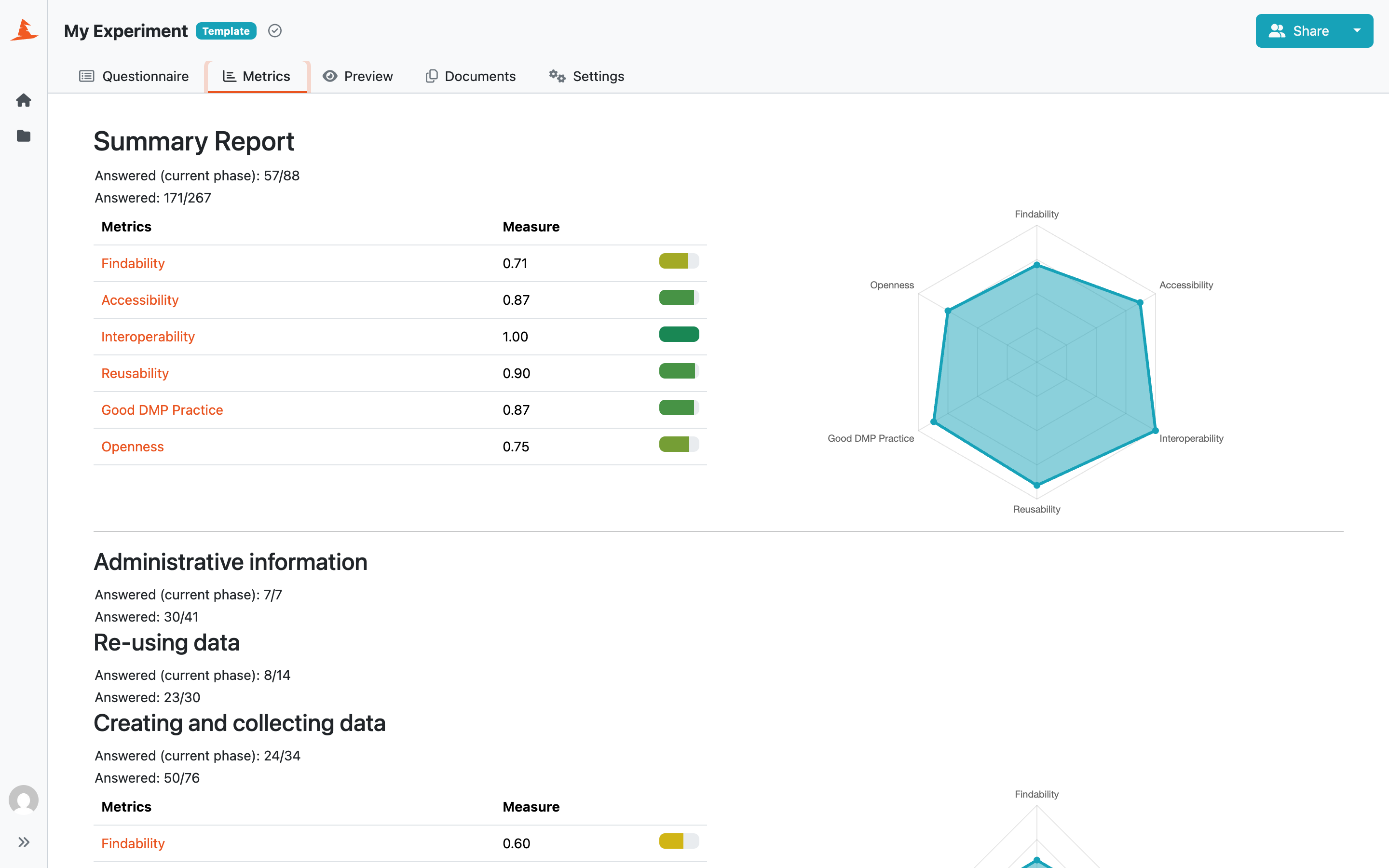The height and width of the screenshot is (868, 1389).
Task: Open Findability metric link in Summary Report
Action: click(133, 263)
